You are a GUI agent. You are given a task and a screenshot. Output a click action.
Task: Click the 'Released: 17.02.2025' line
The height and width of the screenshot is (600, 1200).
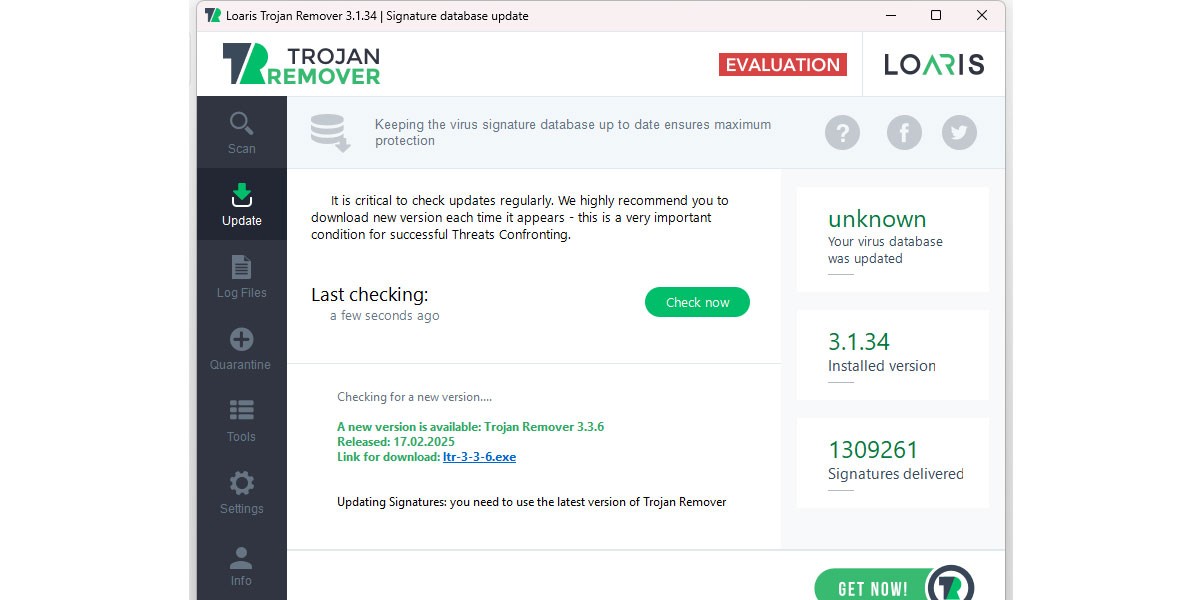click(396, 442)
